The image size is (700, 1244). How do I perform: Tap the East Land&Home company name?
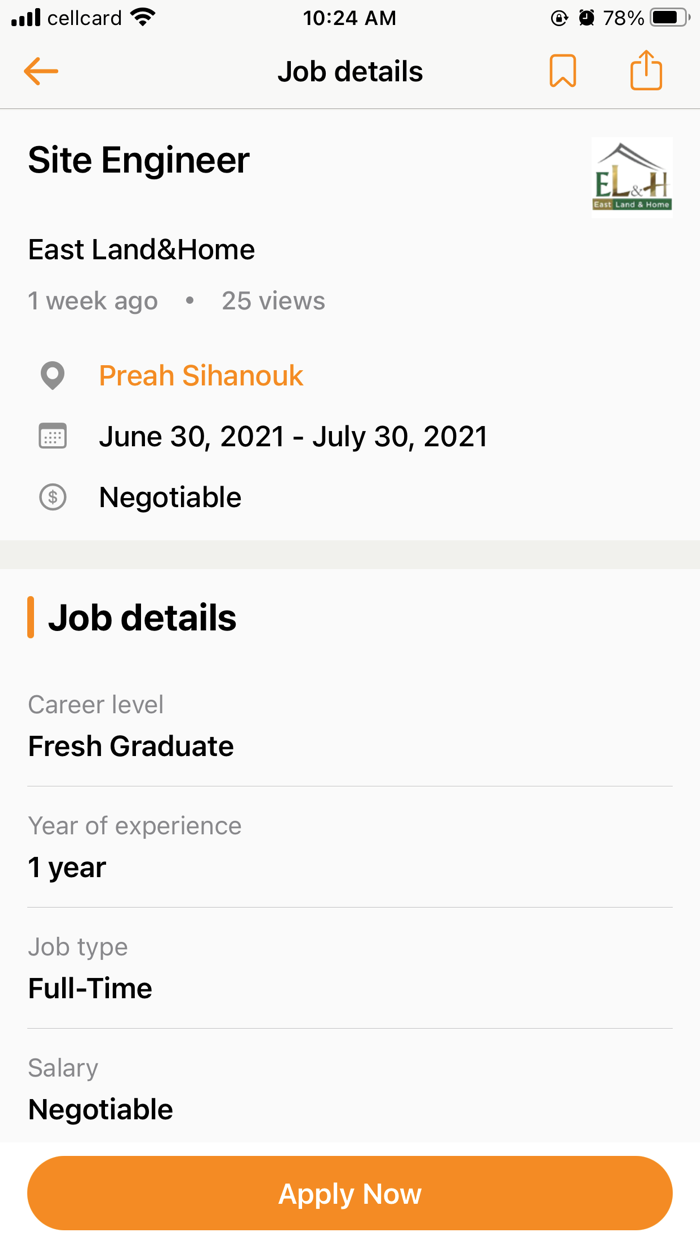click(141, 249)
